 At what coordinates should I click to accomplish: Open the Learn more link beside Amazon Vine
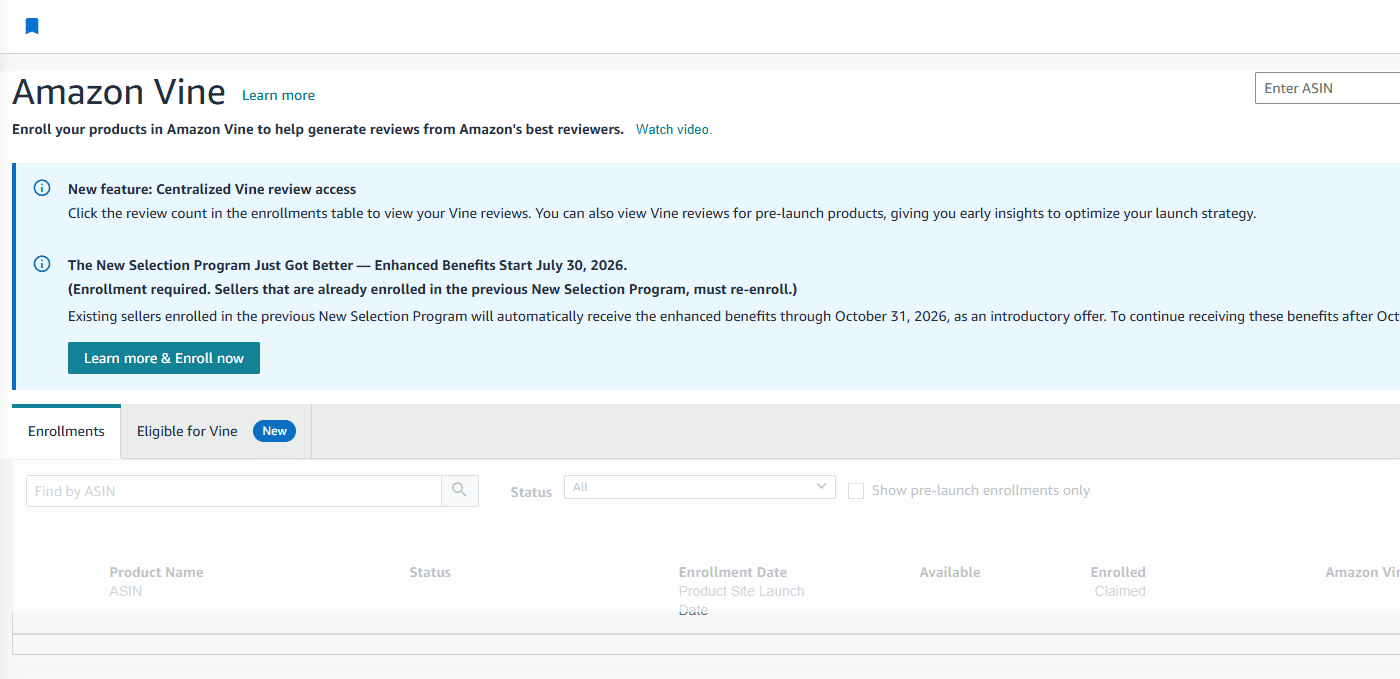coord(278,95)
